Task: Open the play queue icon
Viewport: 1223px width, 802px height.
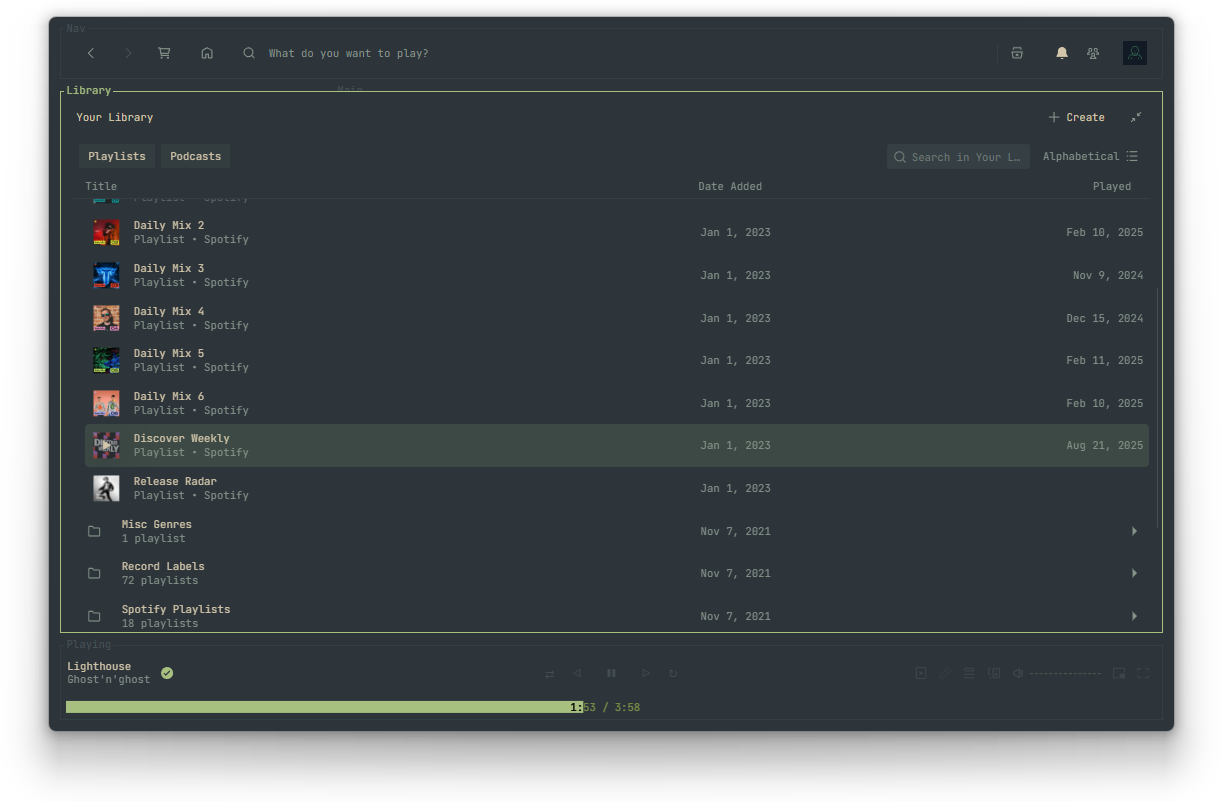Action: click(969, 673)
